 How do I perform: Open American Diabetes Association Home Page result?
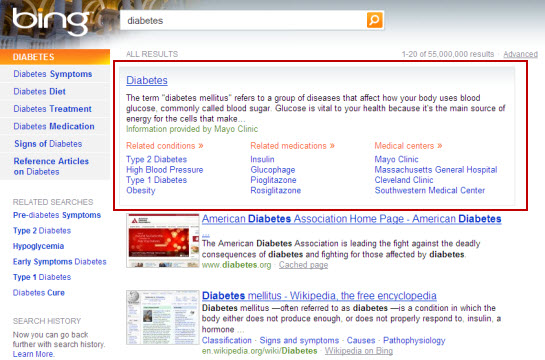(352, 219)
